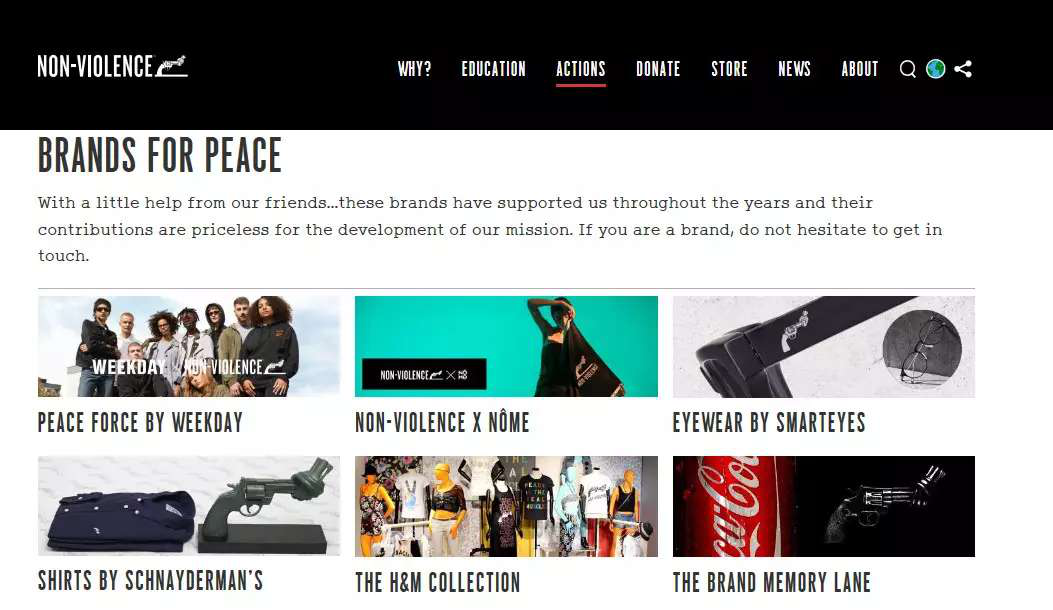This screenshot has height=610, width=1053.
Task: Open the NEWS section
Action: point(794,69)
